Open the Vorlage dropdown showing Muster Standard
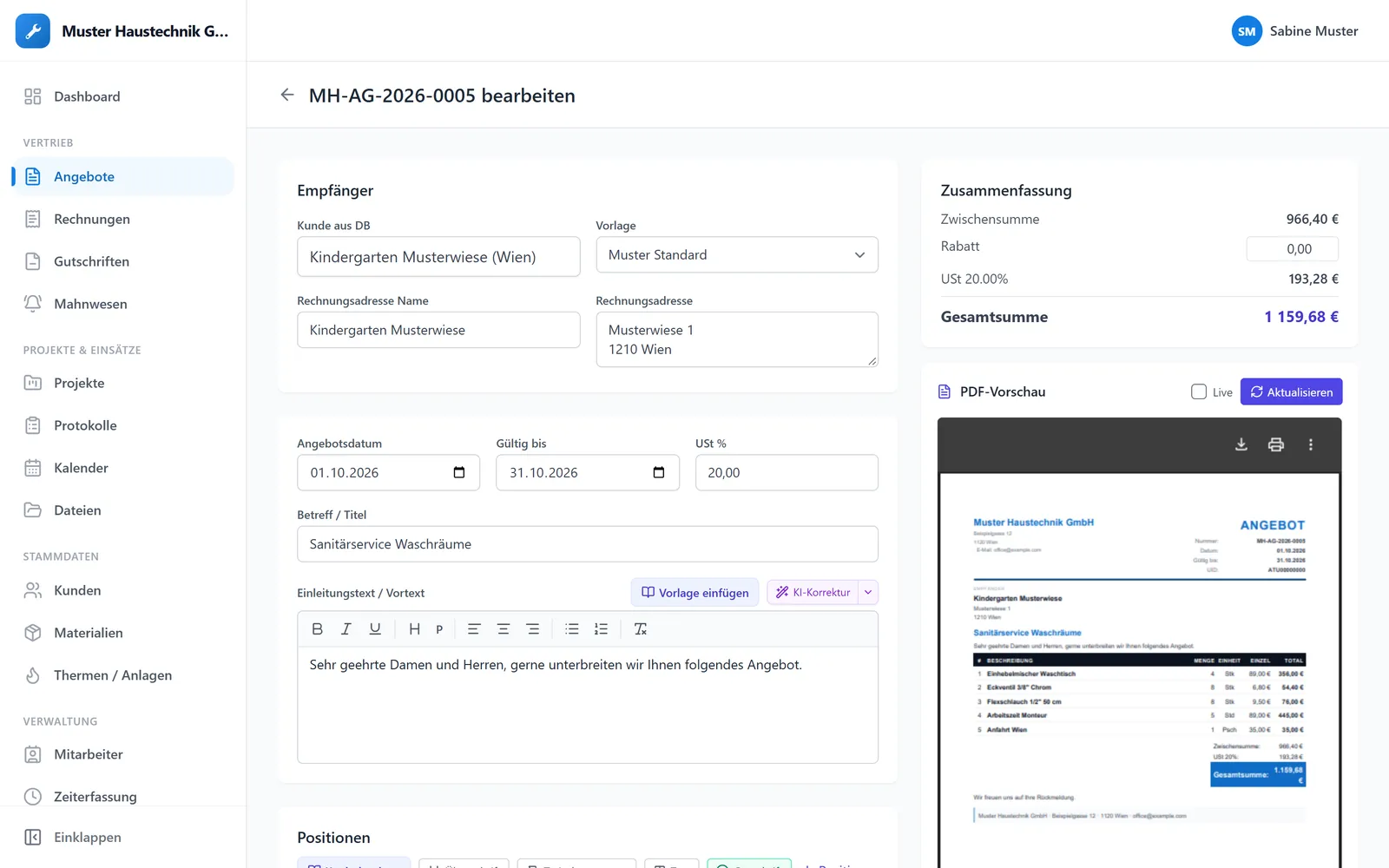 pos(737,255)
